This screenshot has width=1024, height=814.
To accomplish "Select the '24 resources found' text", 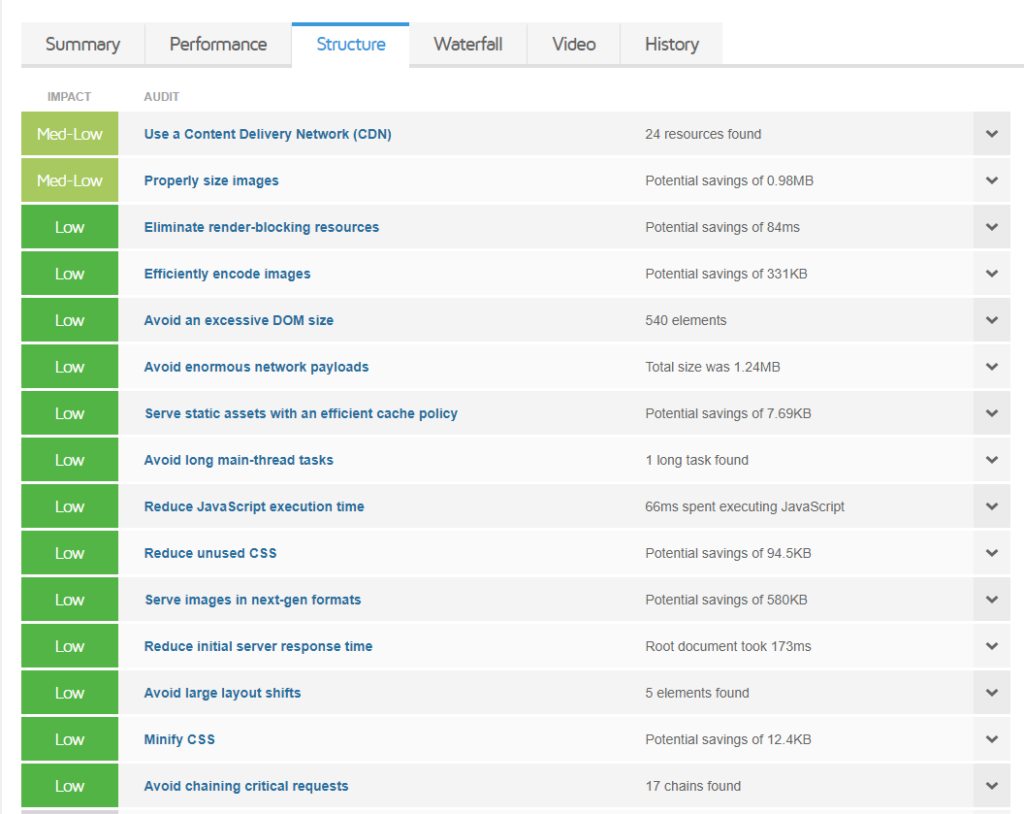I will [703, 134].
